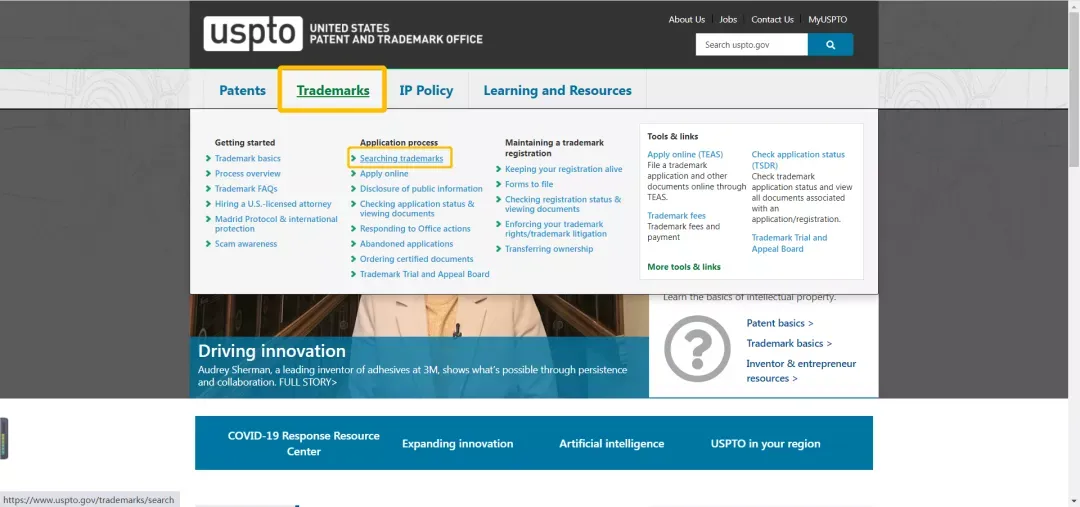Viewport: 1080px width, 507px height.
Task: Click the Scam awareness link
Action: coord(246,244)
